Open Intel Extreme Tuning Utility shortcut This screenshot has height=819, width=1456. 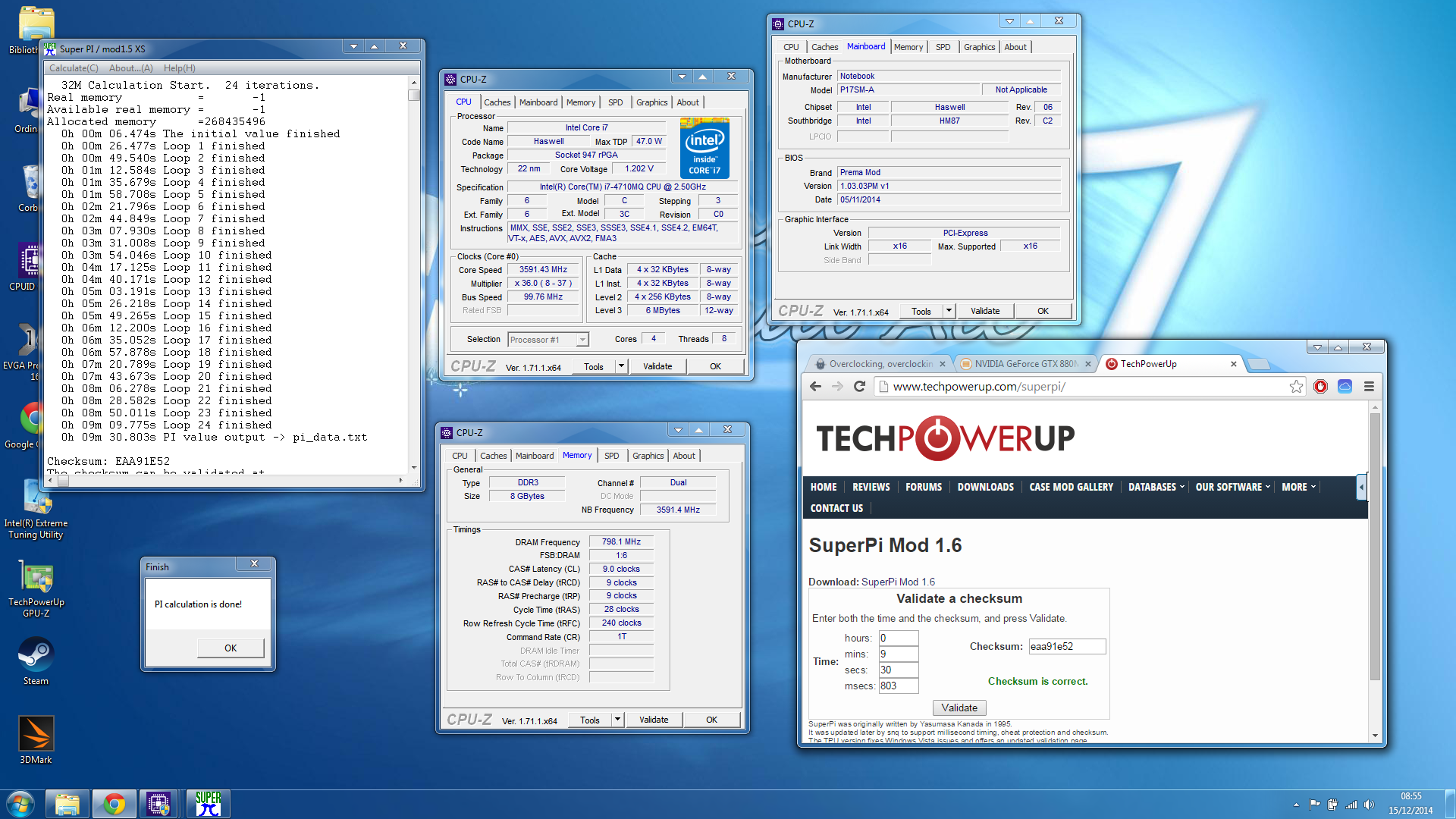click(36, 508)
